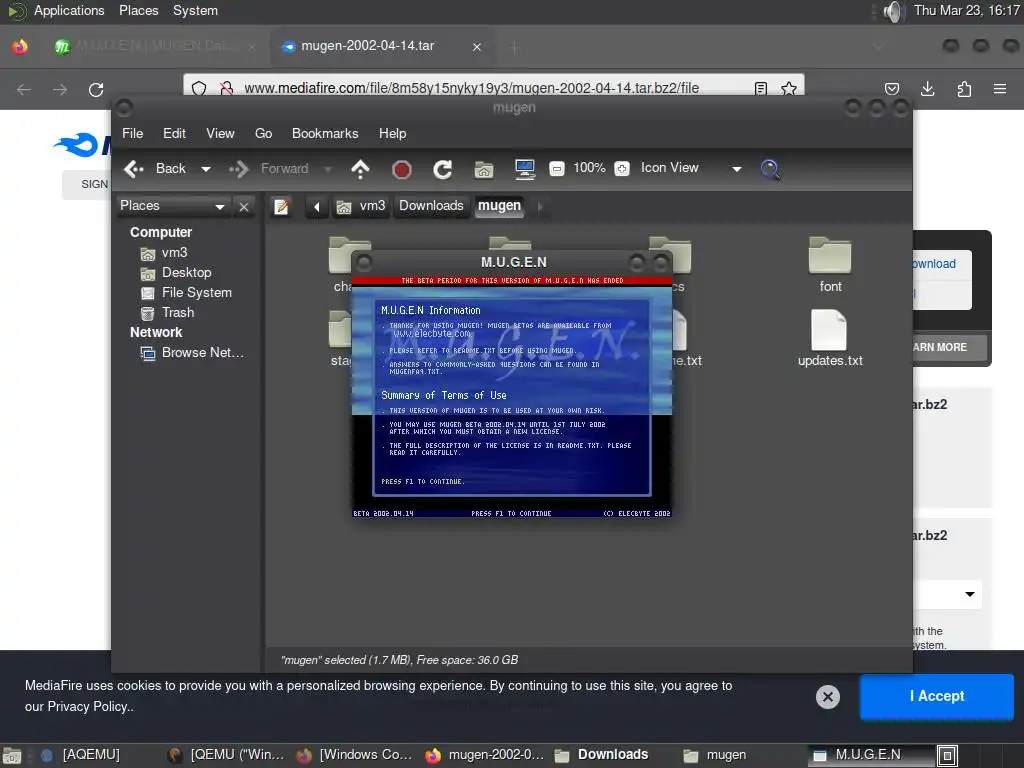Reset zoom via the 100% label
Screen dimensions: 1024x768
589,168
